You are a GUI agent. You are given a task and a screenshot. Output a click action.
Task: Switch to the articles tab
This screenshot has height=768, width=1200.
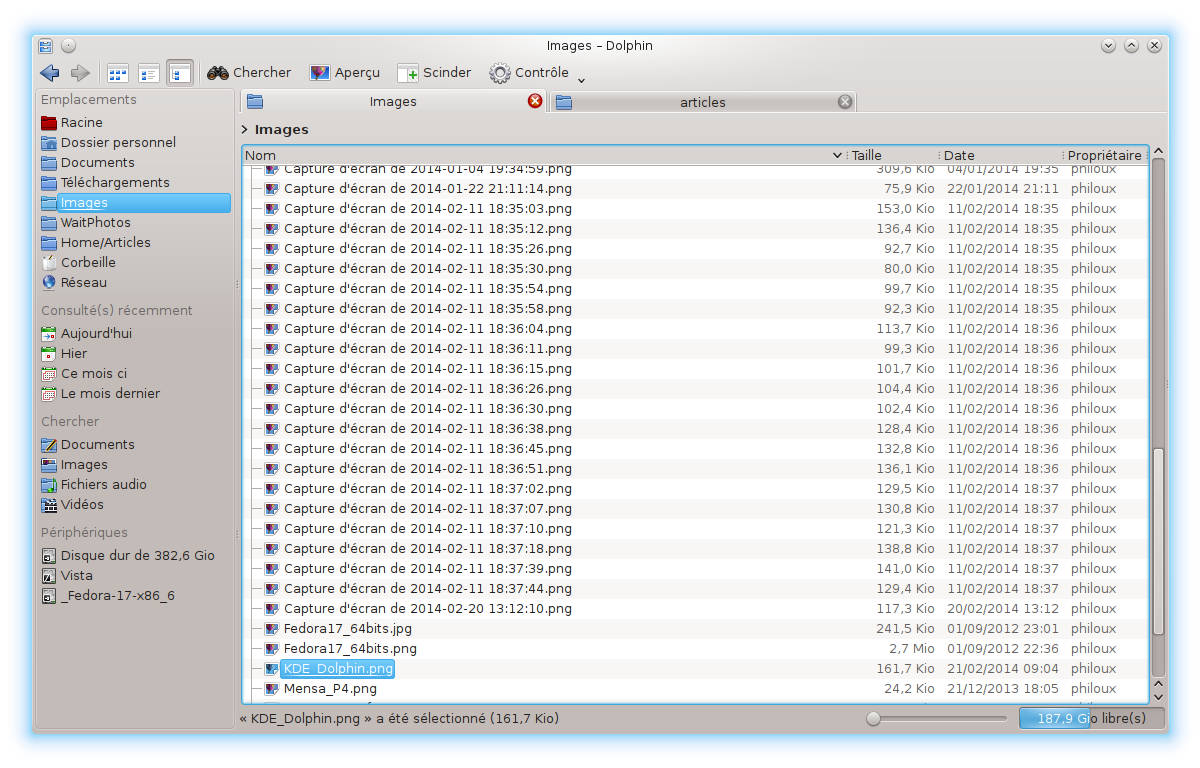[702, 102]
